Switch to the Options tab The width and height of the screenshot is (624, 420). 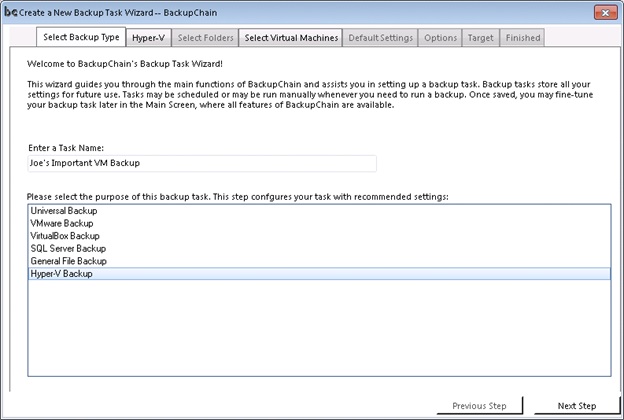tap(440, 38)
